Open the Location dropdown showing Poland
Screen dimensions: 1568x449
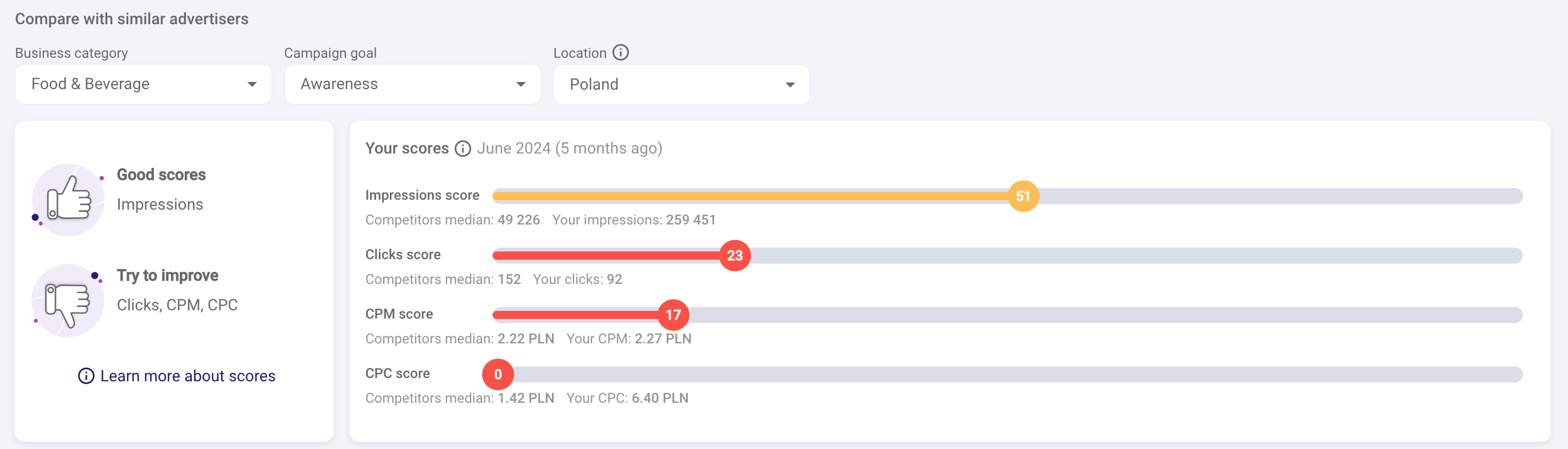tap(681, 85)
